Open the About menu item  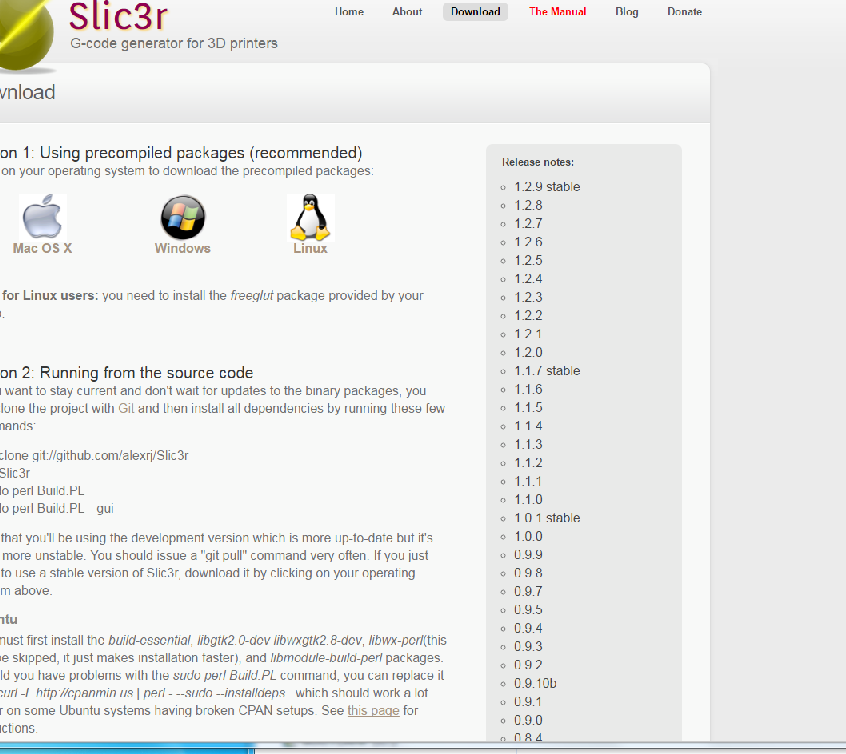[407, 11]
